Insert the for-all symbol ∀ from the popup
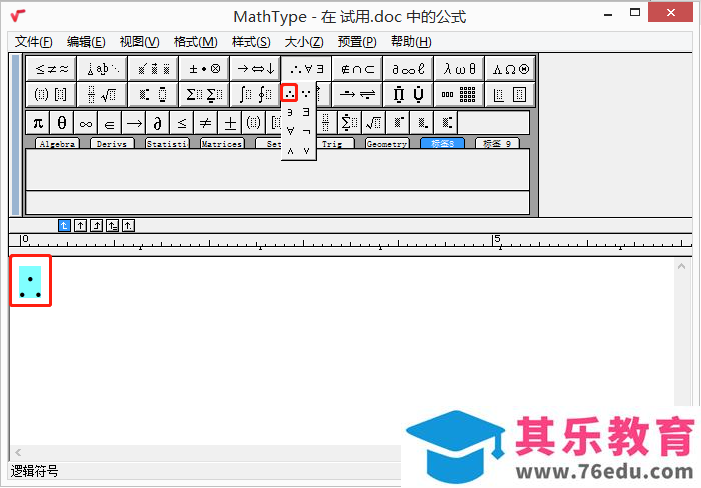 pos(290,131)
